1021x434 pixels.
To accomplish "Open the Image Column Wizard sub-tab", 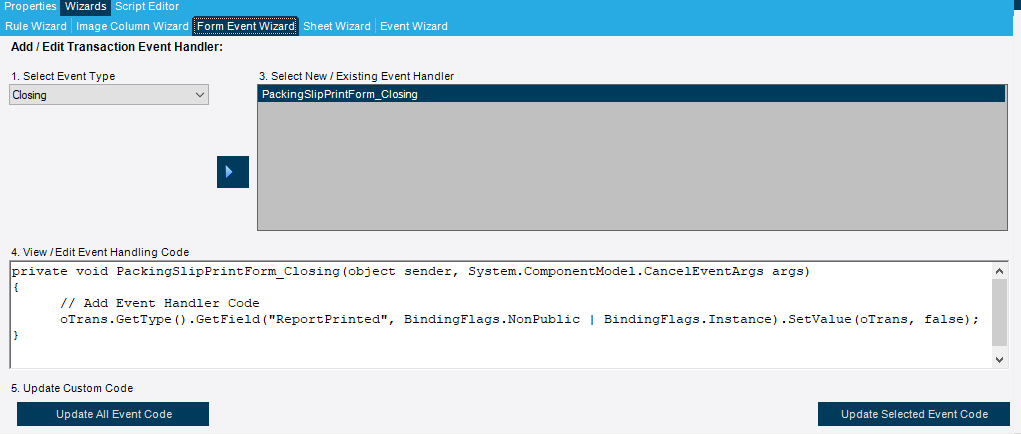I will point(132,27).
